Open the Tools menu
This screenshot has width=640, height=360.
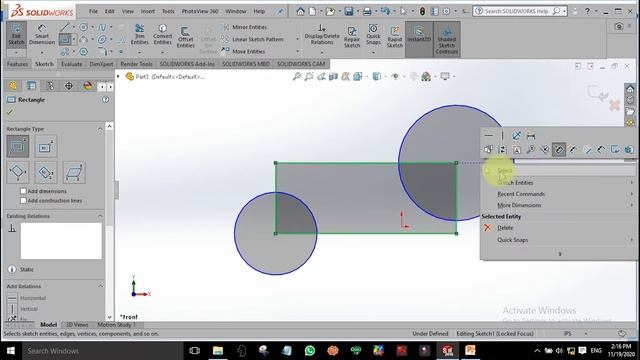(x=168, y=11)
